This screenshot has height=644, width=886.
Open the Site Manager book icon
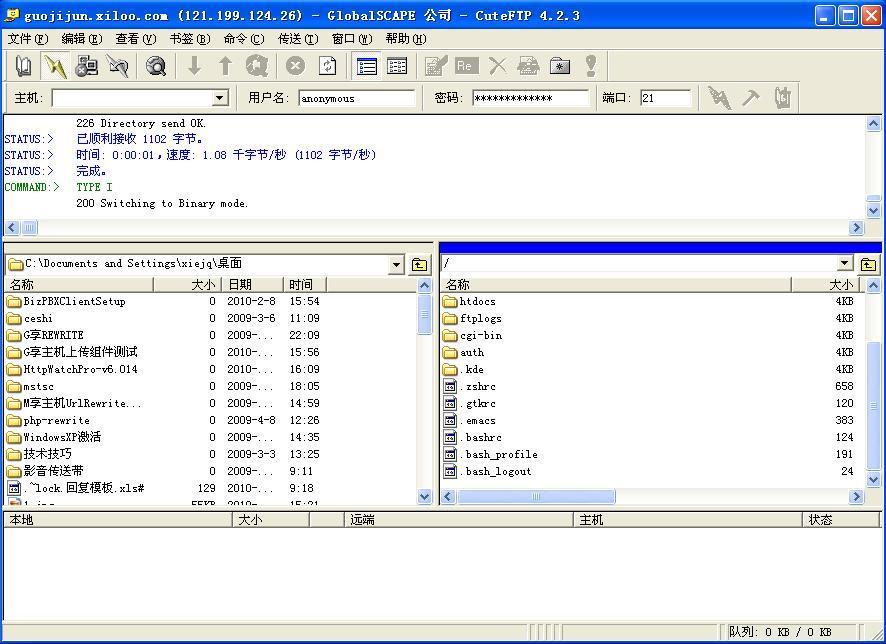[24, 66]
